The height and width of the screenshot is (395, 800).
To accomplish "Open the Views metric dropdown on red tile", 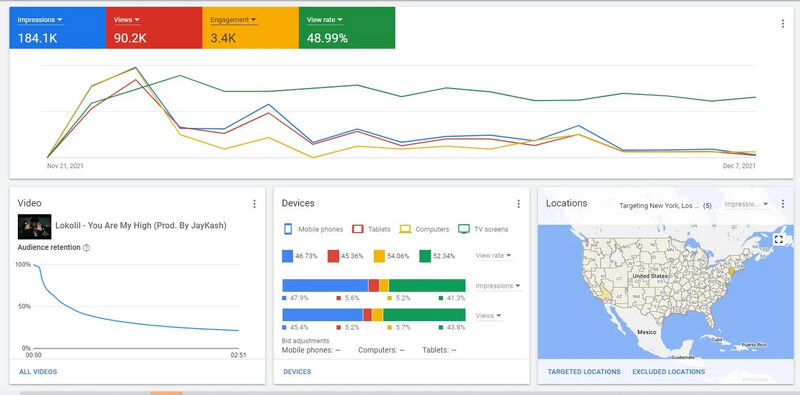I will (x=127, y=20).
